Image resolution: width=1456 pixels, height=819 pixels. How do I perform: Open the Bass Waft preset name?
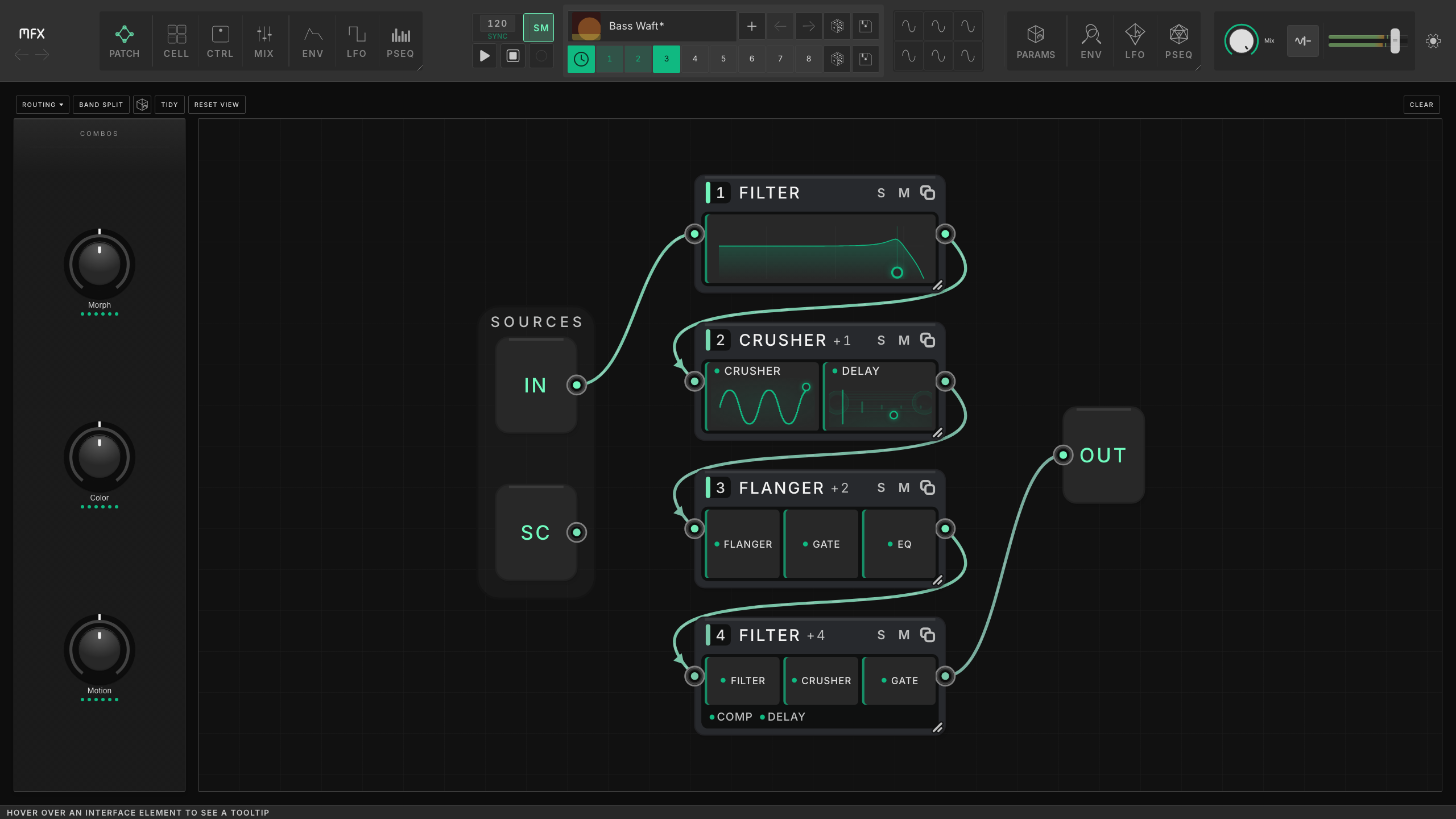(652, 26)
